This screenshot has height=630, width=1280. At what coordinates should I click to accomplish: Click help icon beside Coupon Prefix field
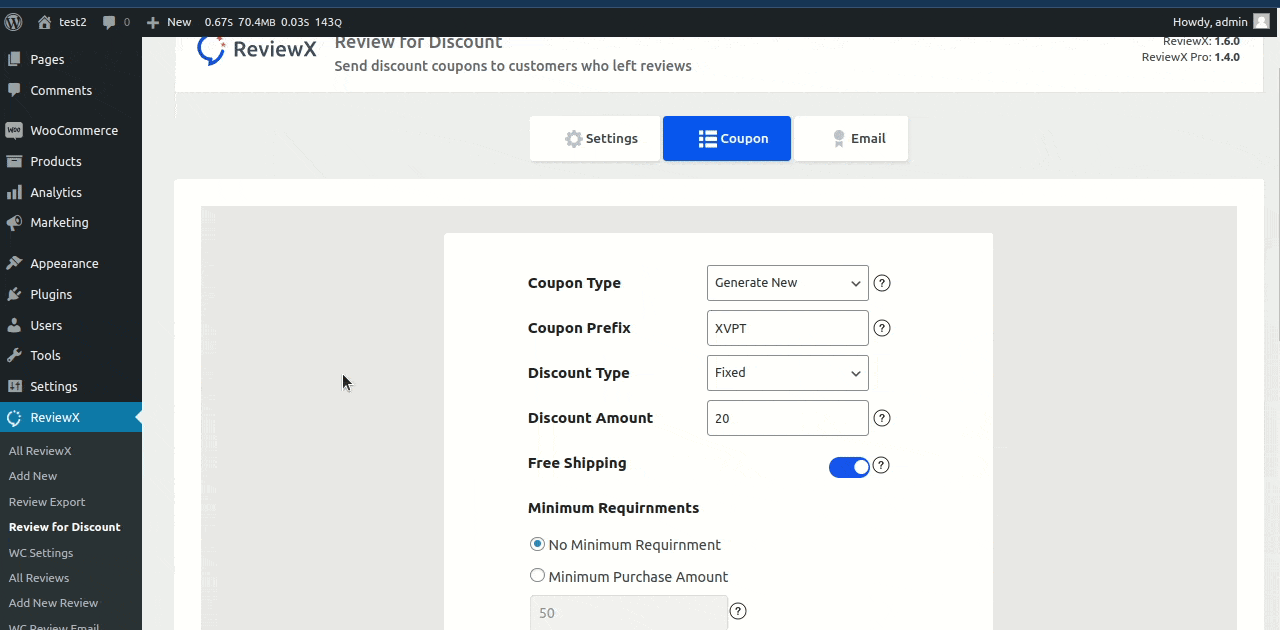click(x=882, y=328)
